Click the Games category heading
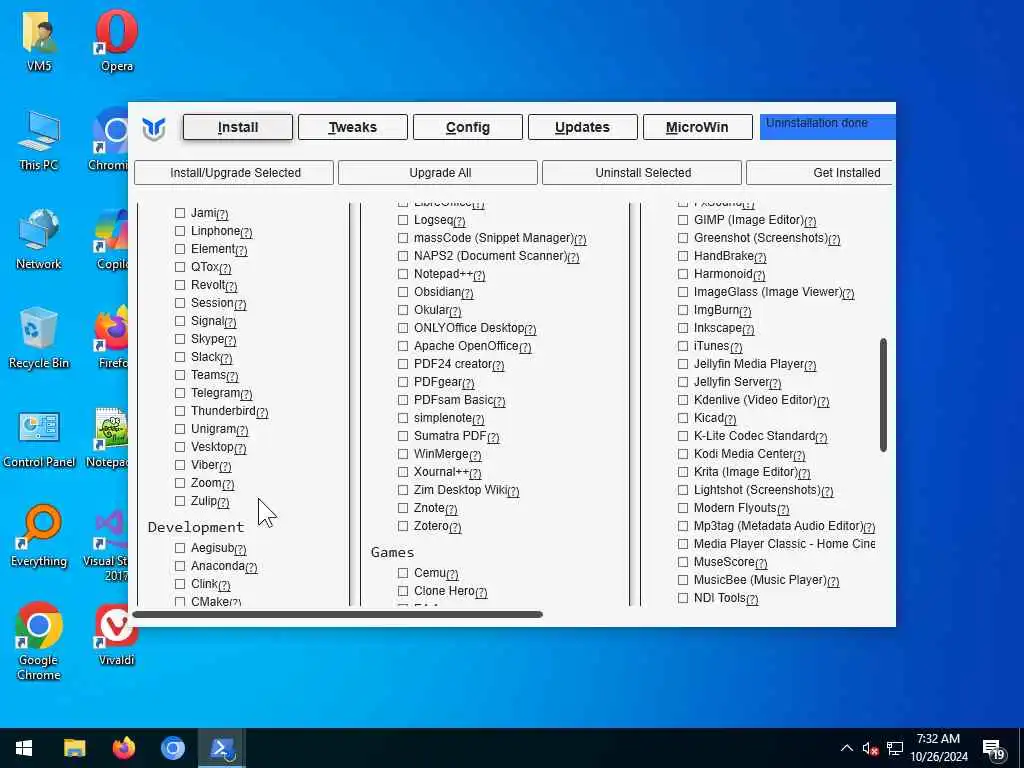Screen dimensions: 1024x768 tap(392, 552)
